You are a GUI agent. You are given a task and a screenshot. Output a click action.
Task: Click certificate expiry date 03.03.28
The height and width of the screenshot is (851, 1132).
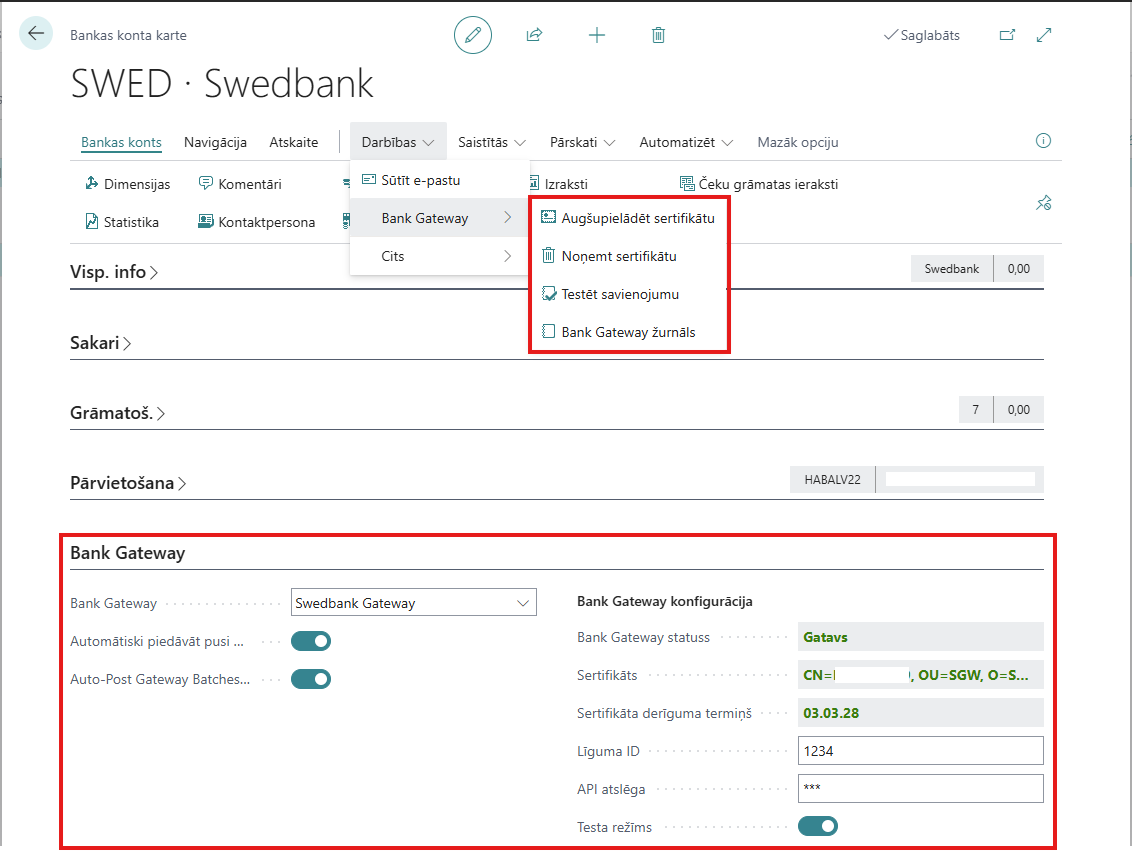coord(920,713)
